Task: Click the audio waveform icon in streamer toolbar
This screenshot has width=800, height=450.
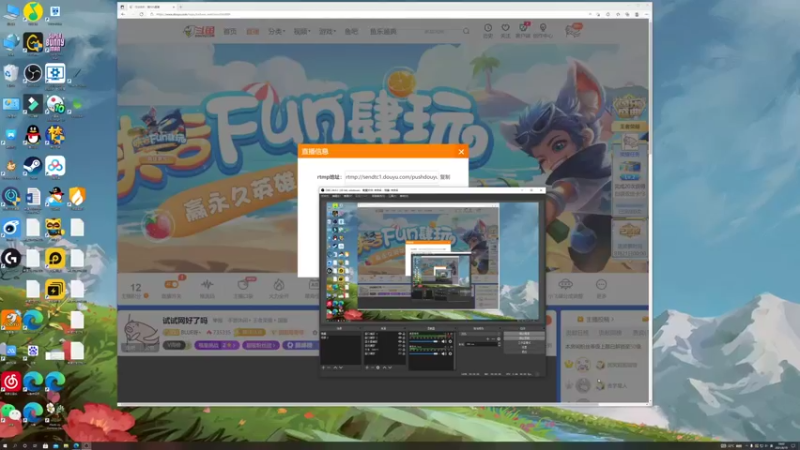Action: point(207,285)
